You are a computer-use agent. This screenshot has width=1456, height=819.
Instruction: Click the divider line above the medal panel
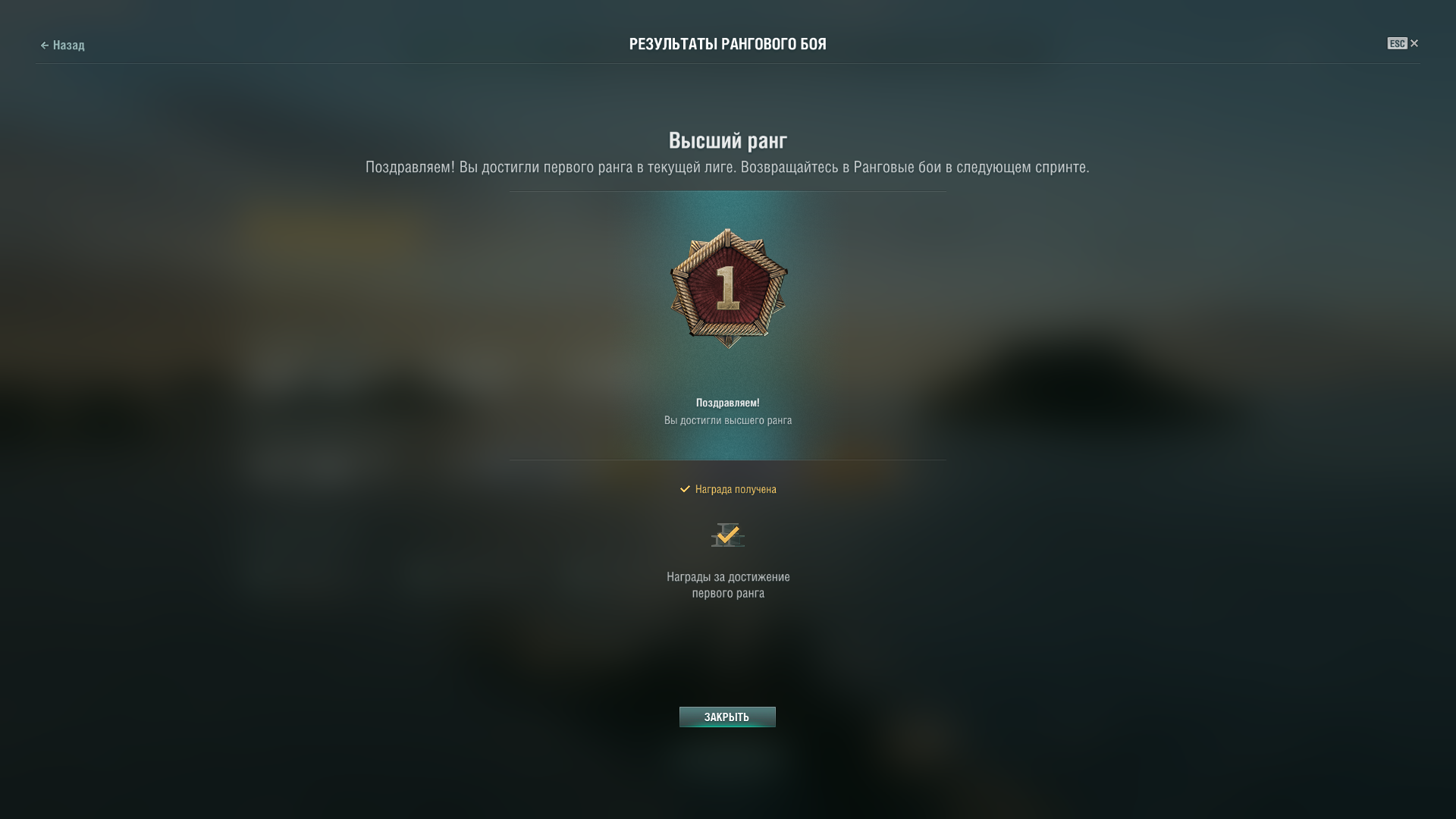(x=728, y=191)
